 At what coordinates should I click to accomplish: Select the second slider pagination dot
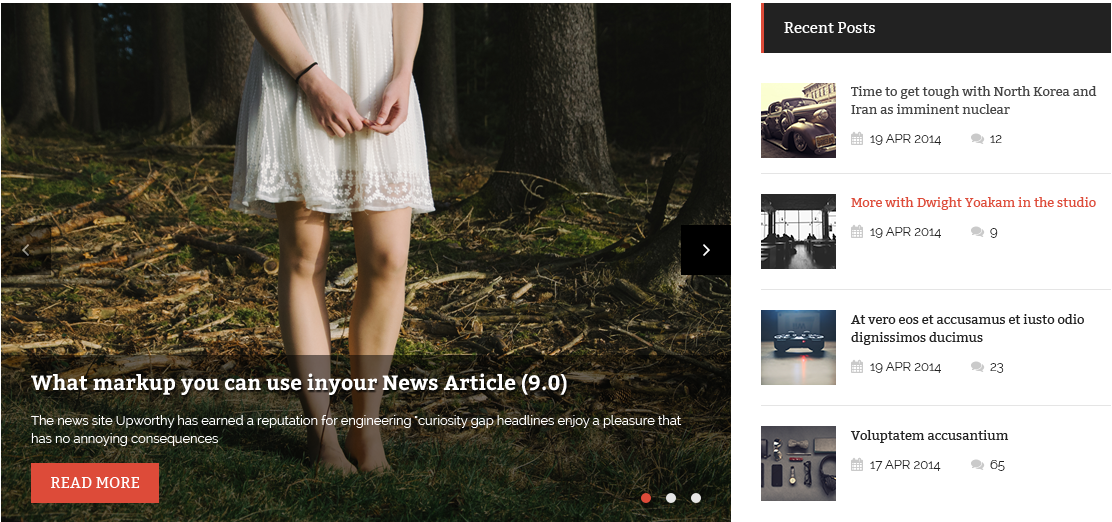(671, 498)
